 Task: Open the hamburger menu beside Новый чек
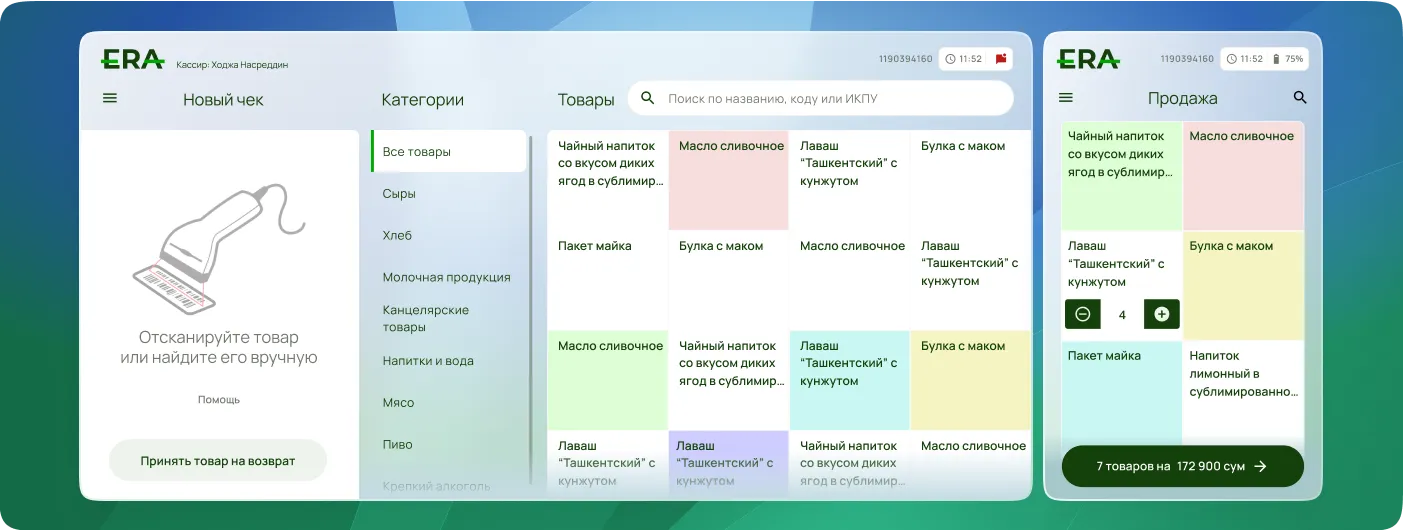click(x=110, y=98)
